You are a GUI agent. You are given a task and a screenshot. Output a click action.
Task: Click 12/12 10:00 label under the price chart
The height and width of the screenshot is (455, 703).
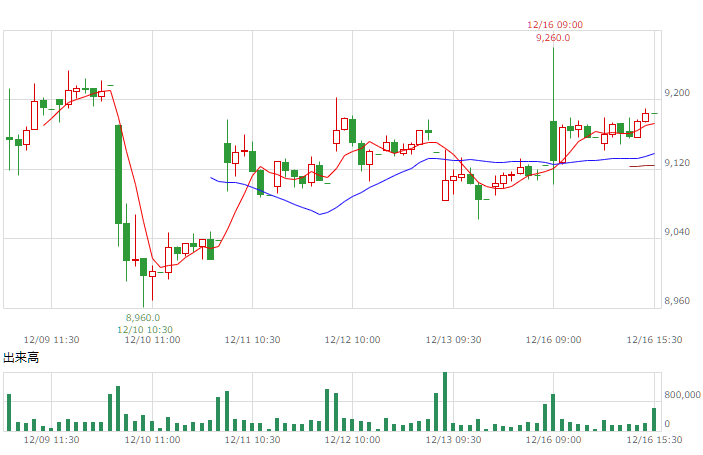[352, 340]
